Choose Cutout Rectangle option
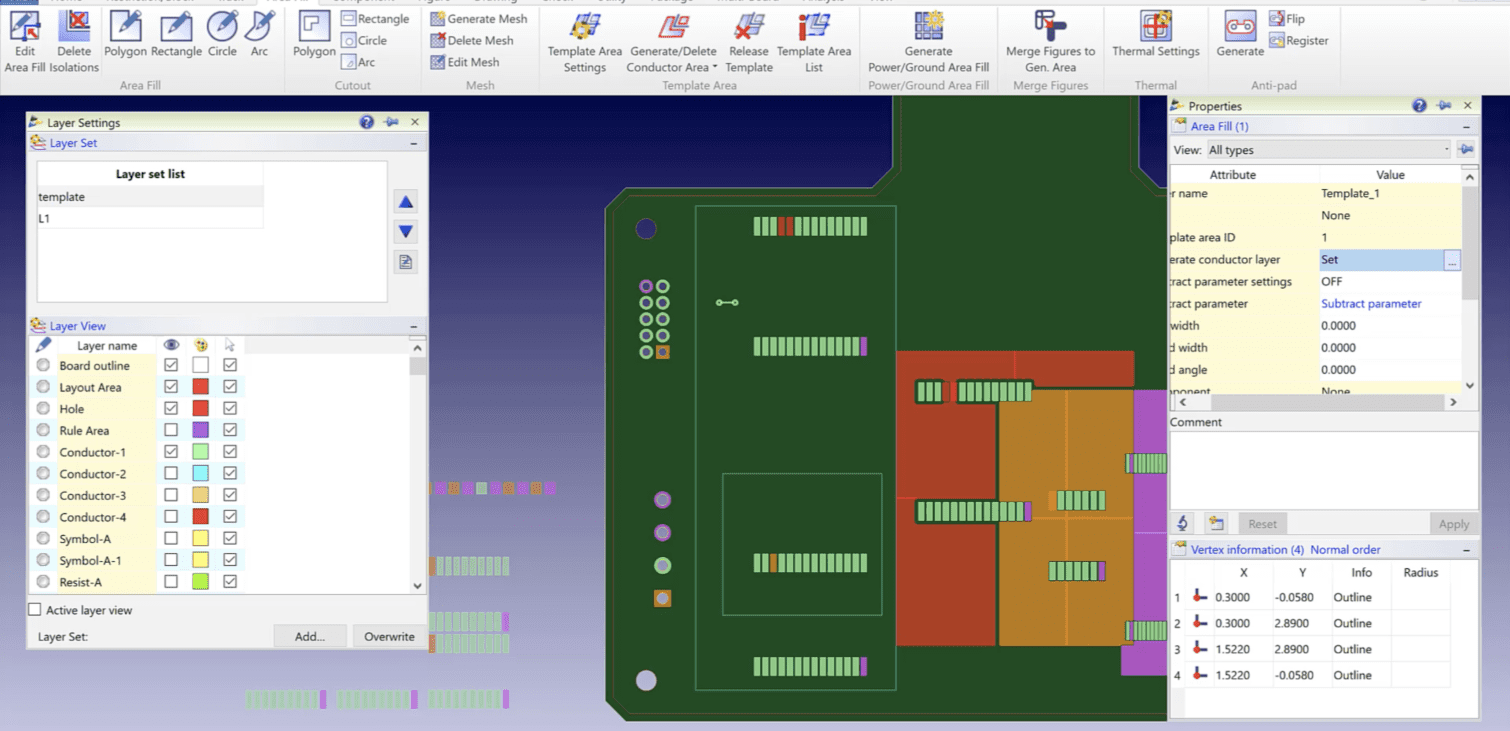Screen dimensions: 1510x731 point(375,19)
